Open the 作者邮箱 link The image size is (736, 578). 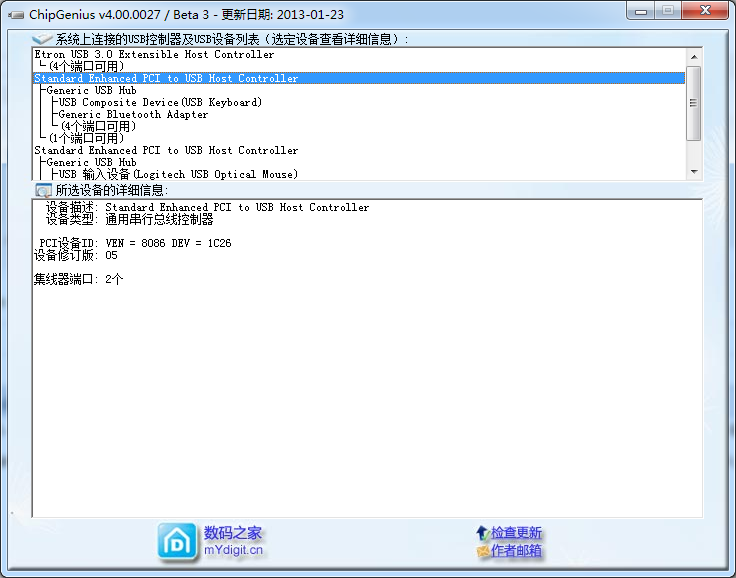(516, 550)
